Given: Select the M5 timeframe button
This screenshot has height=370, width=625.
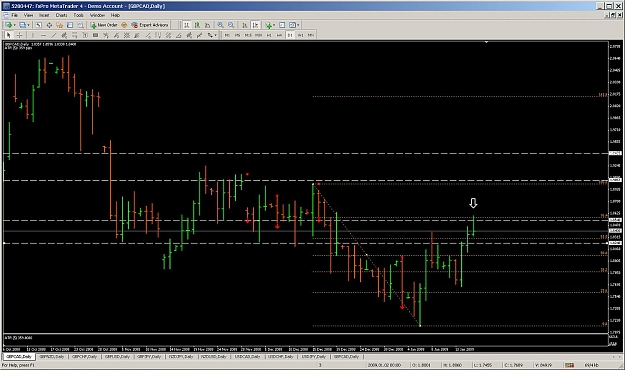Looking at the screenshot, I should [x=238, y=35].
